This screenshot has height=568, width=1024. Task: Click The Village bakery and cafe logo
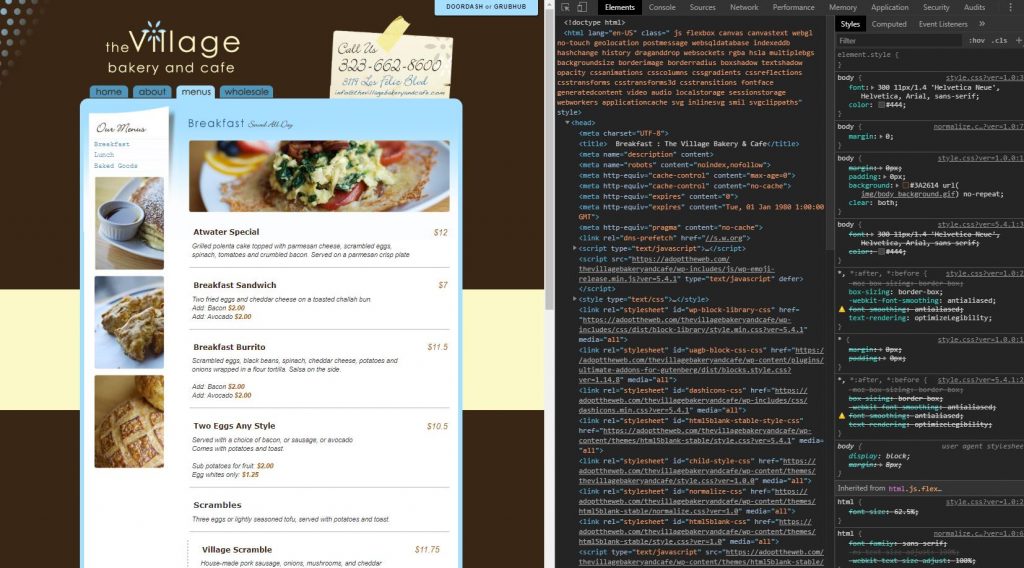172,48
